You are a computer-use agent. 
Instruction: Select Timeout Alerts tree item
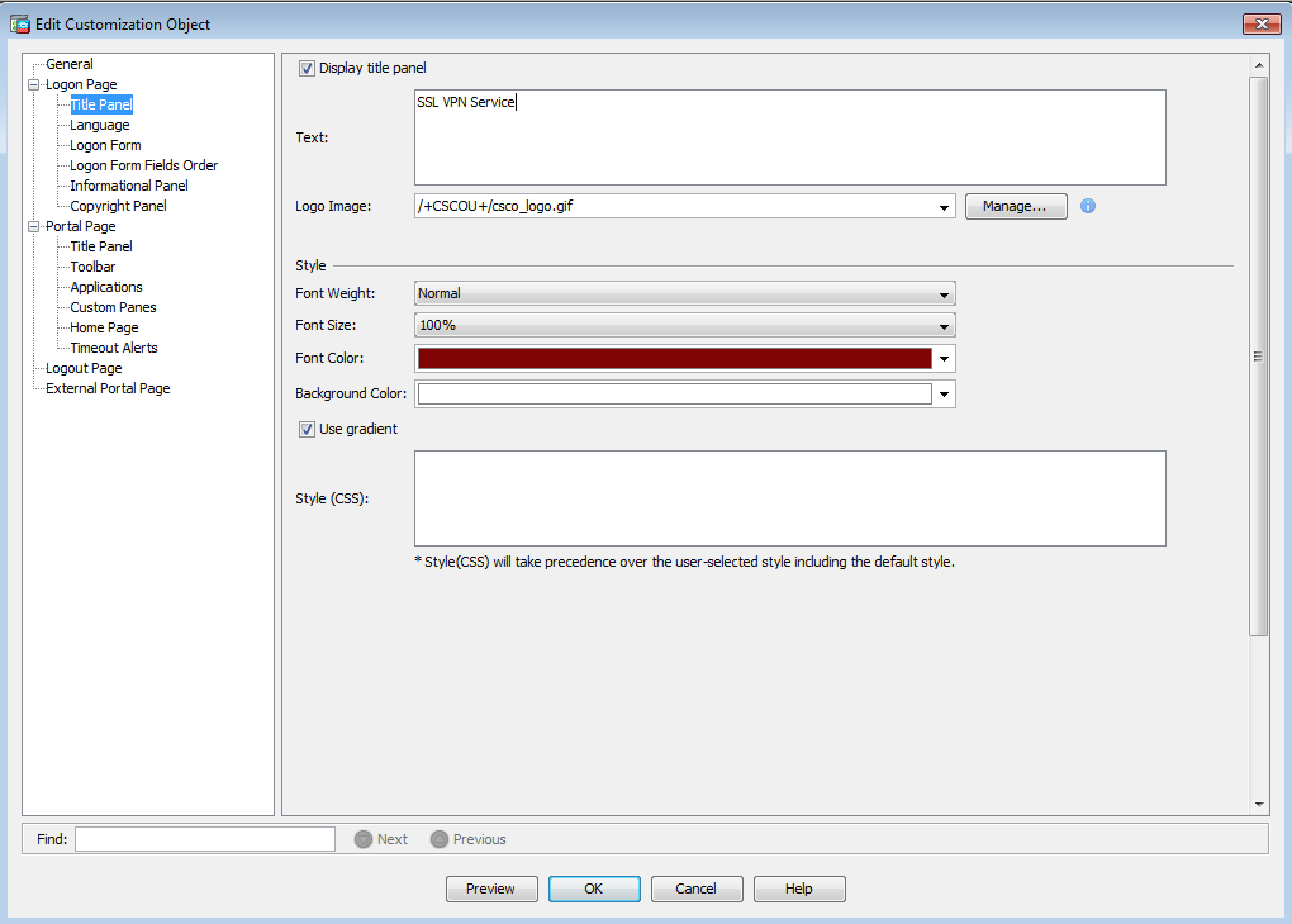113,348
